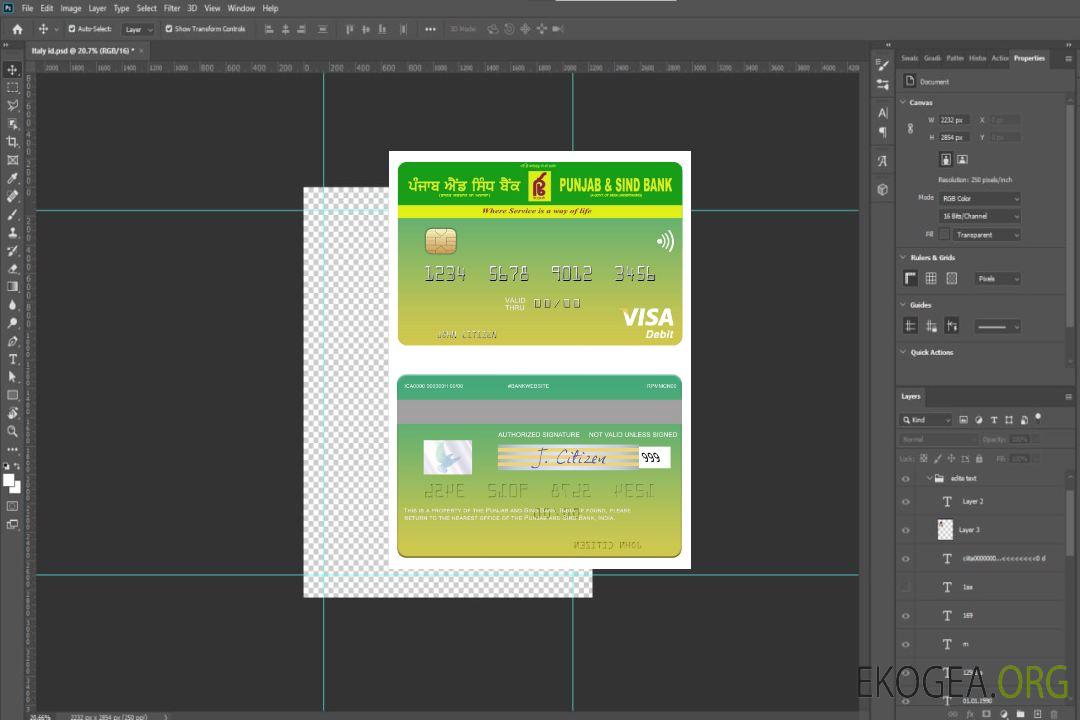The image size is (1080, 720).
Task: Hide the 'edite text' group
Action: point(906,479)
